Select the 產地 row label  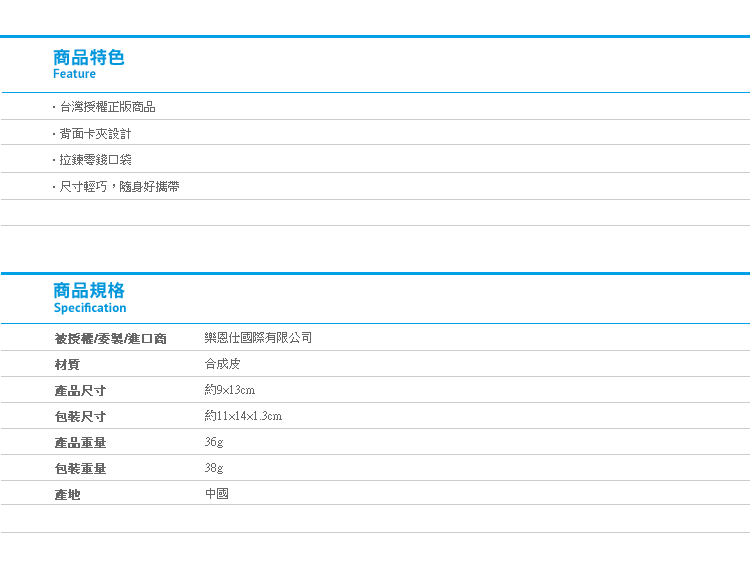pyautogui.click(x=67, y=494)
